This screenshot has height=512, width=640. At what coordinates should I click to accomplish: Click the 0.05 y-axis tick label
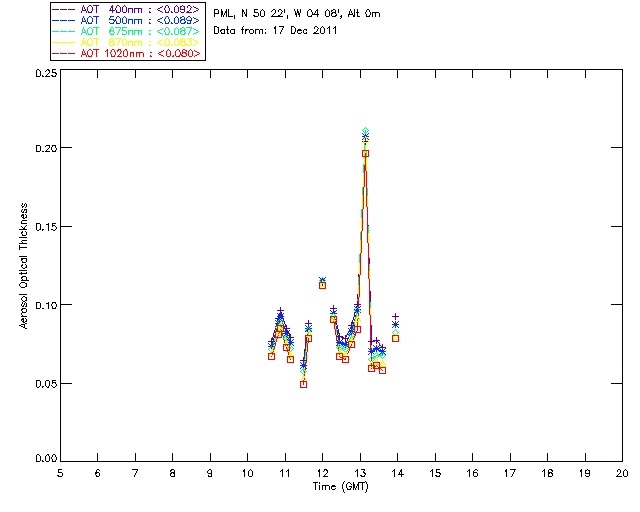point(46,384)
